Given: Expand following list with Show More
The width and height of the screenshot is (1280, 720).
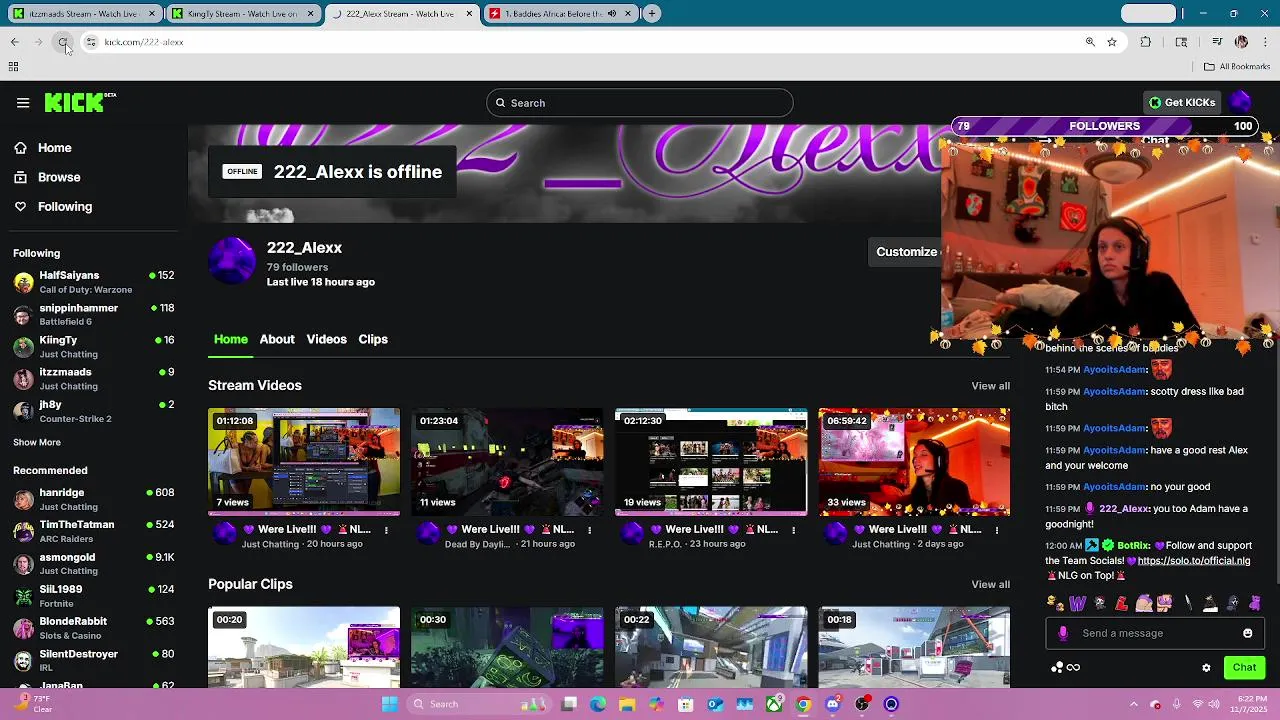Looking at the screenshot, I should [x=37, y=442].
